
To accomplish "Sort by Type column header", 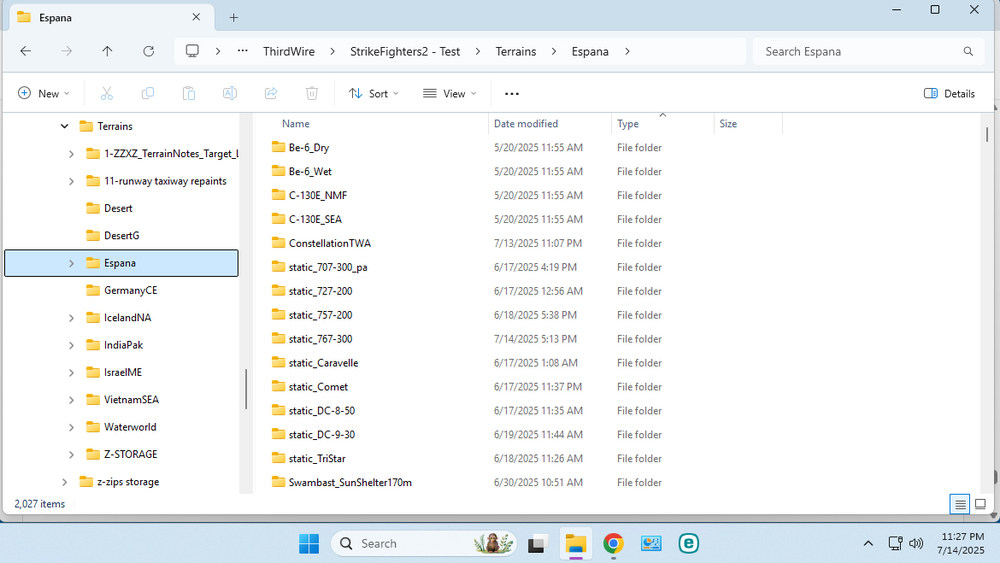I will 628,124.
